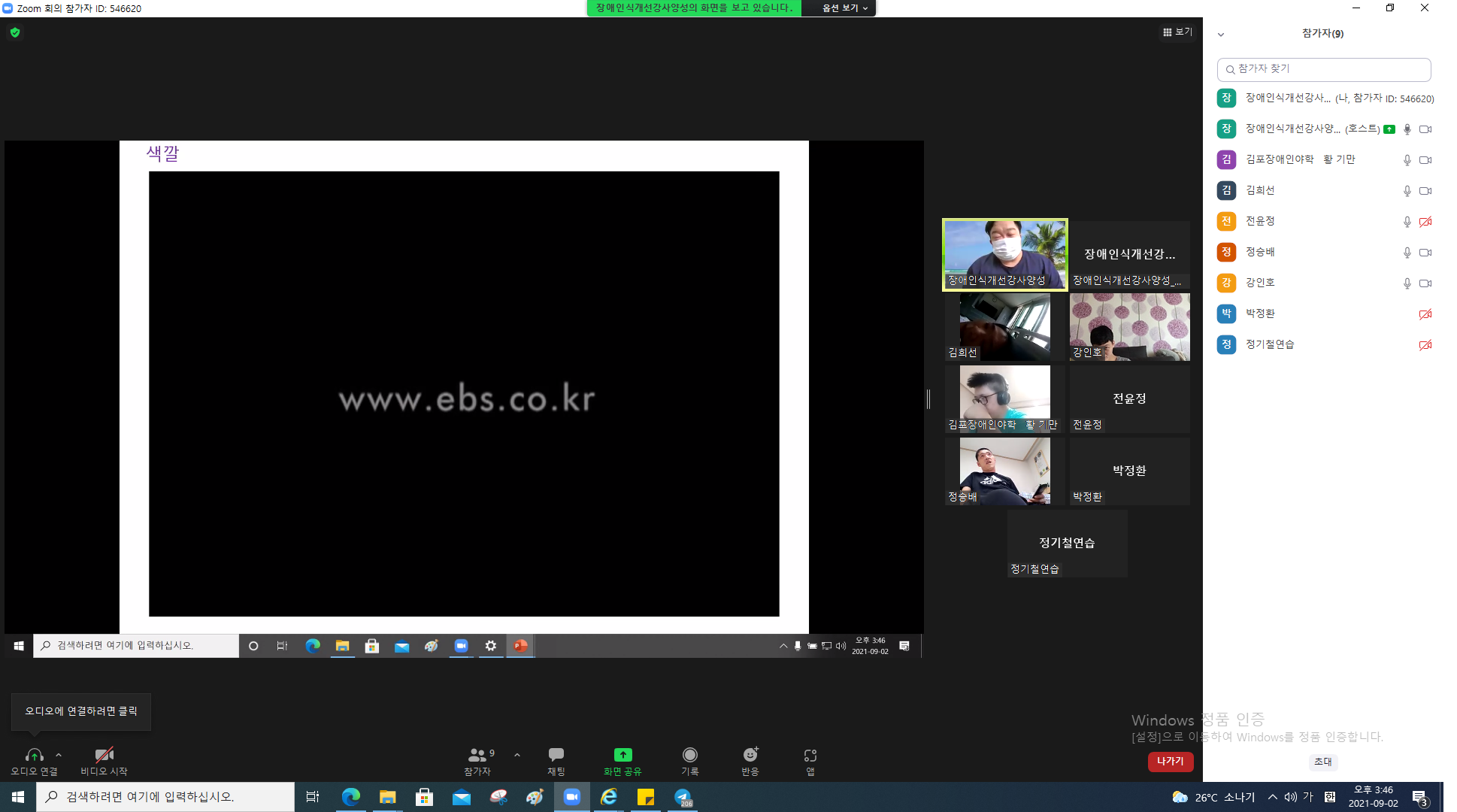This screenshot has height=812, width=1457.
Task: Show hidden tray icons chevron
Action: click(x=1272, y=797)
